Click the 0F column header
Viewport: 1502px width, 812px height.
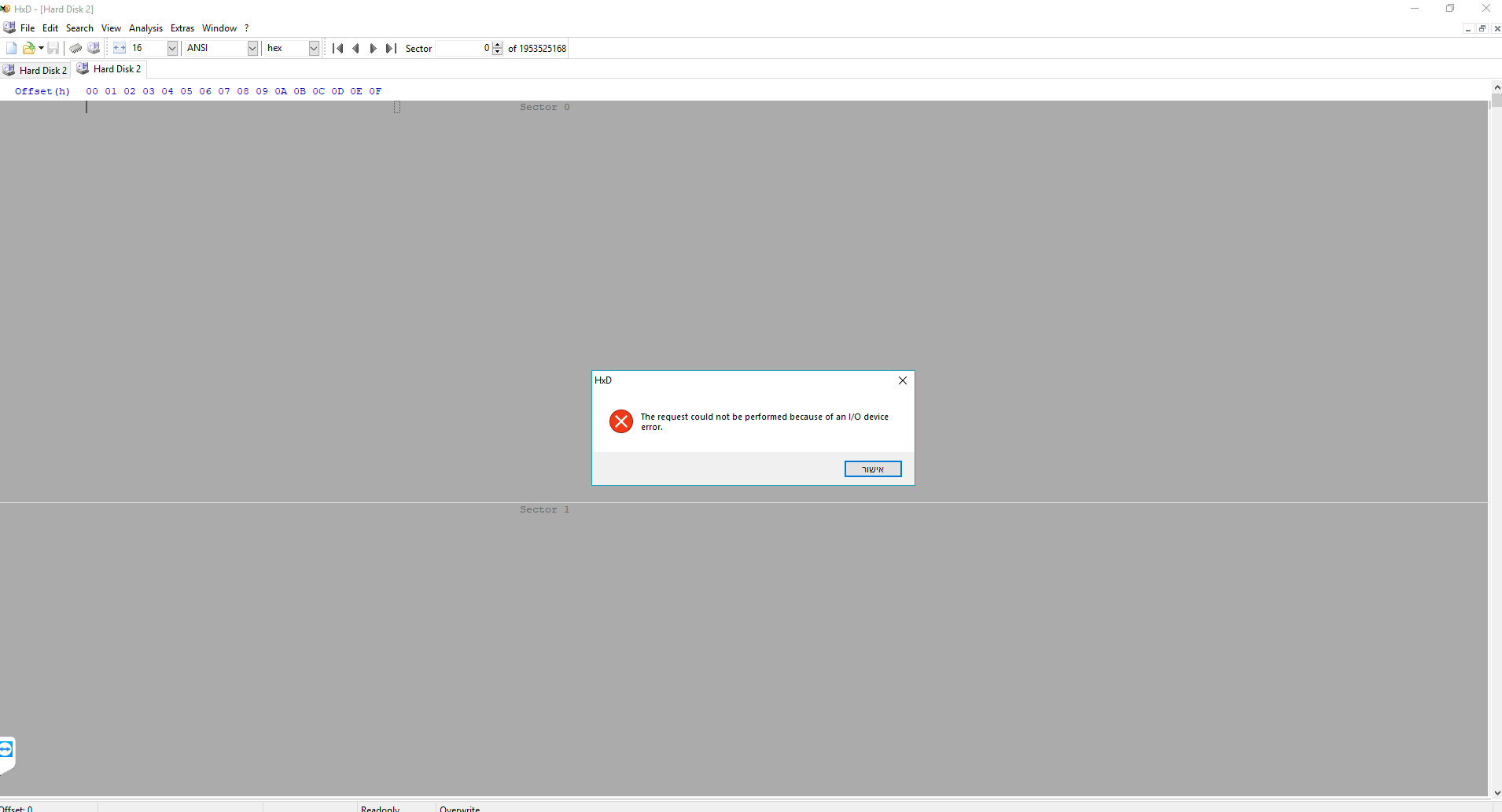[x=375, y=91]
